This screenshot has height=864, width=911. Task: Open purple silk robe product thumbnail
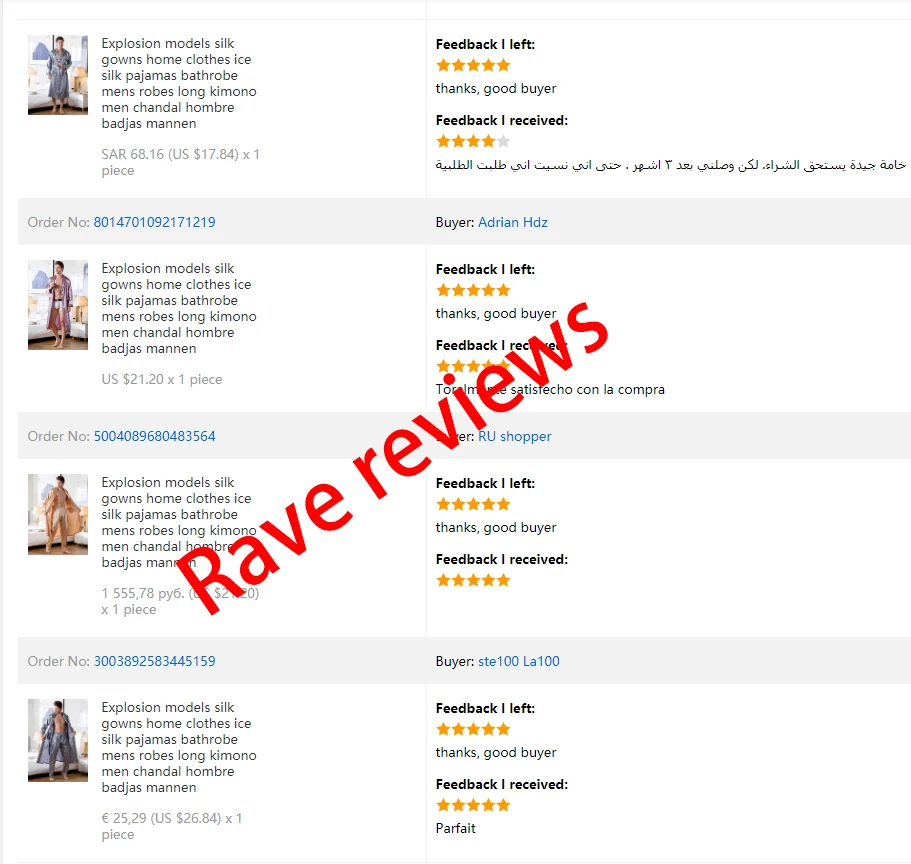point(58,304)
